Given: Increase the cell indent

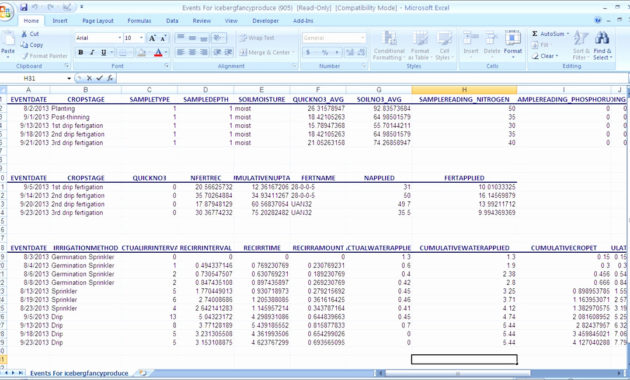Looking at the screenshot, I should pos(228,52).
